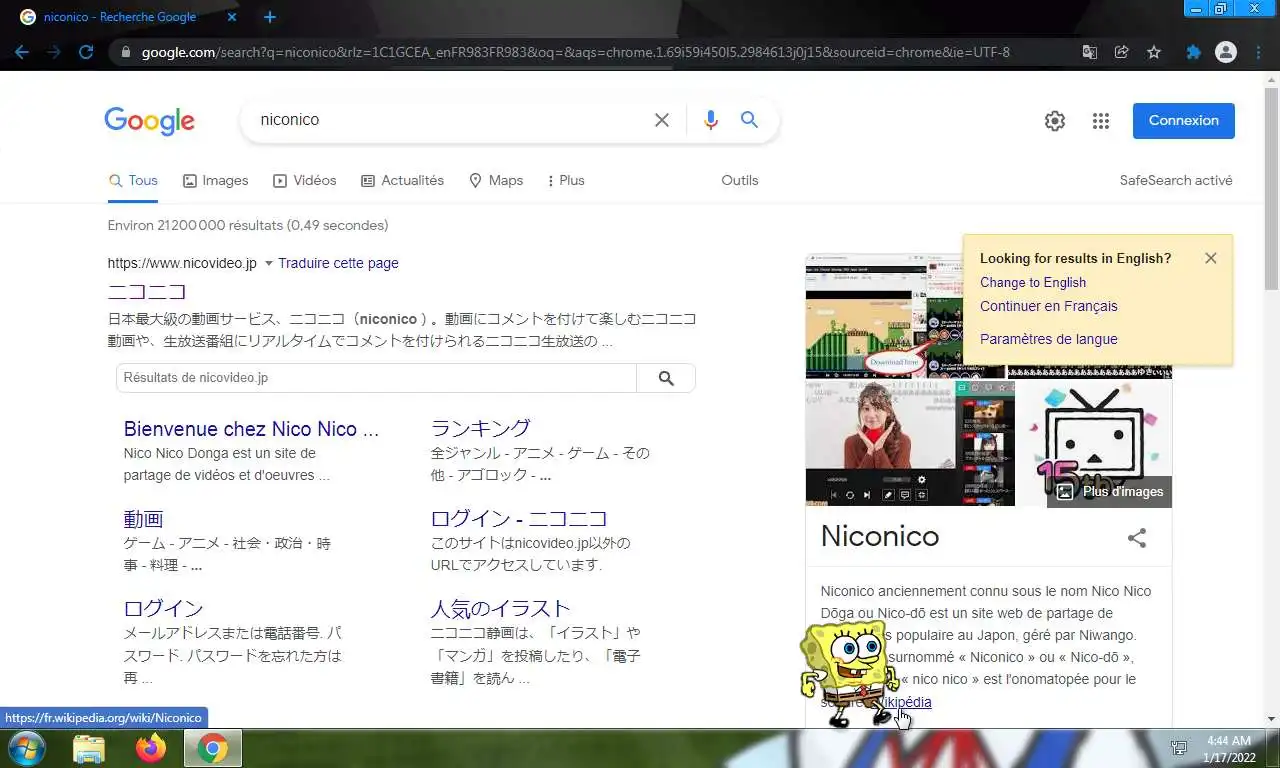Click the Connexion sign-in button

1184,121
